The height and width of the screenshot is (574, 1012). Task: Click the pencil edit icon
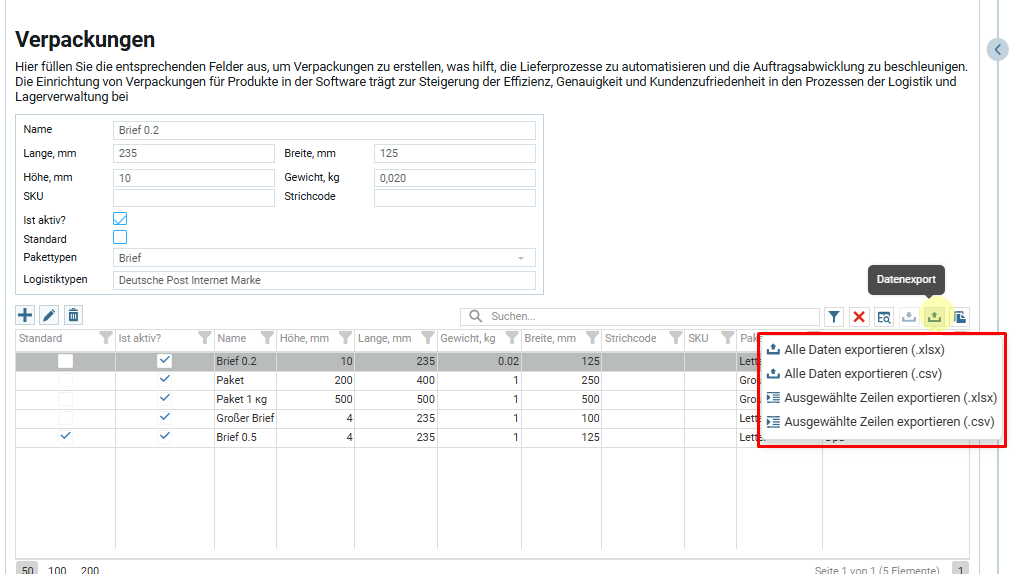pos(49,316)
